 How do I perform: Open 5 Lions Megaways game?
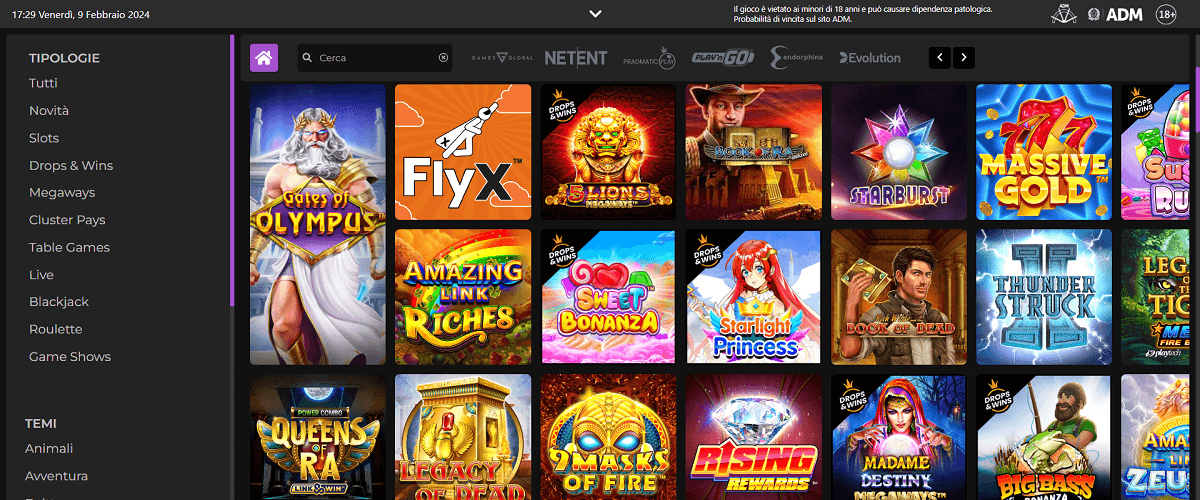(x=608, y=152)
